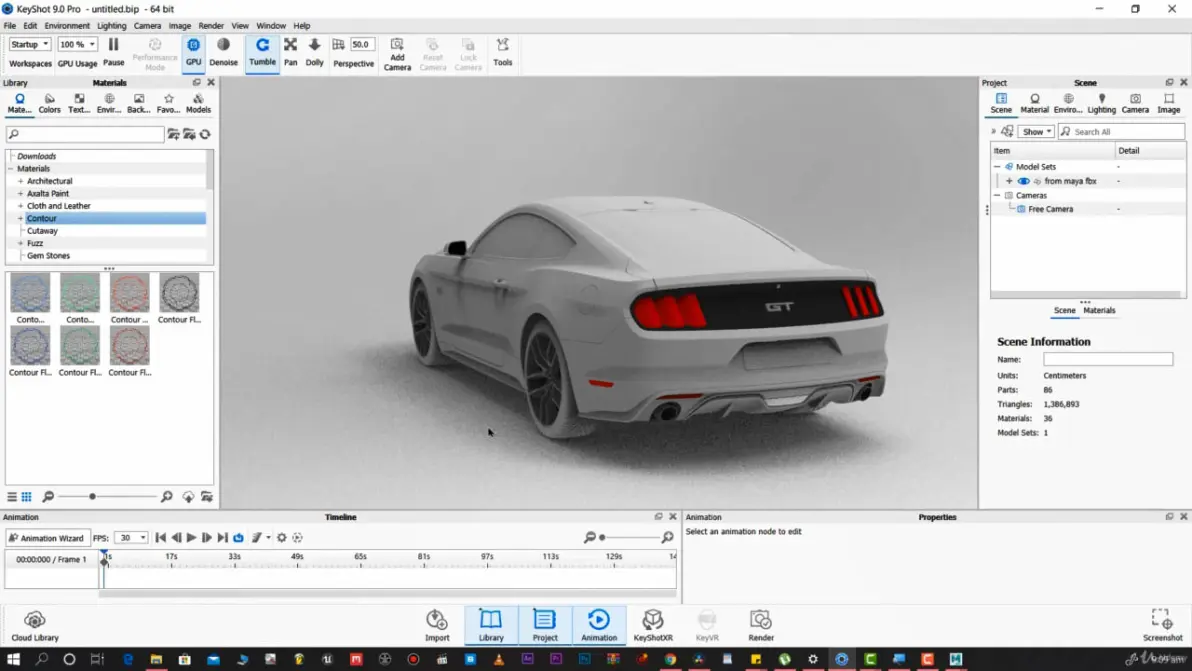Switch to Library Favorites tab
The width and height of the screenshot is (1192, 671).
point(168,103)
